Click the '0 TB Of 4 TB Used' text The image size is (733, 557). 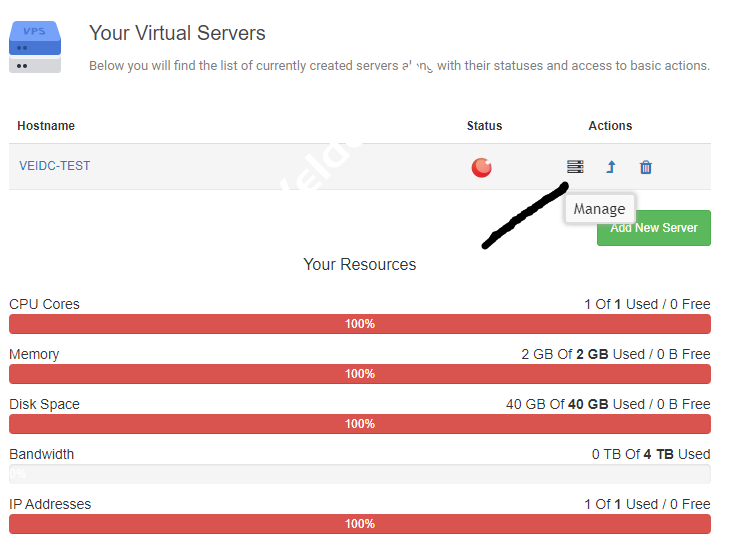click(651, 454)
